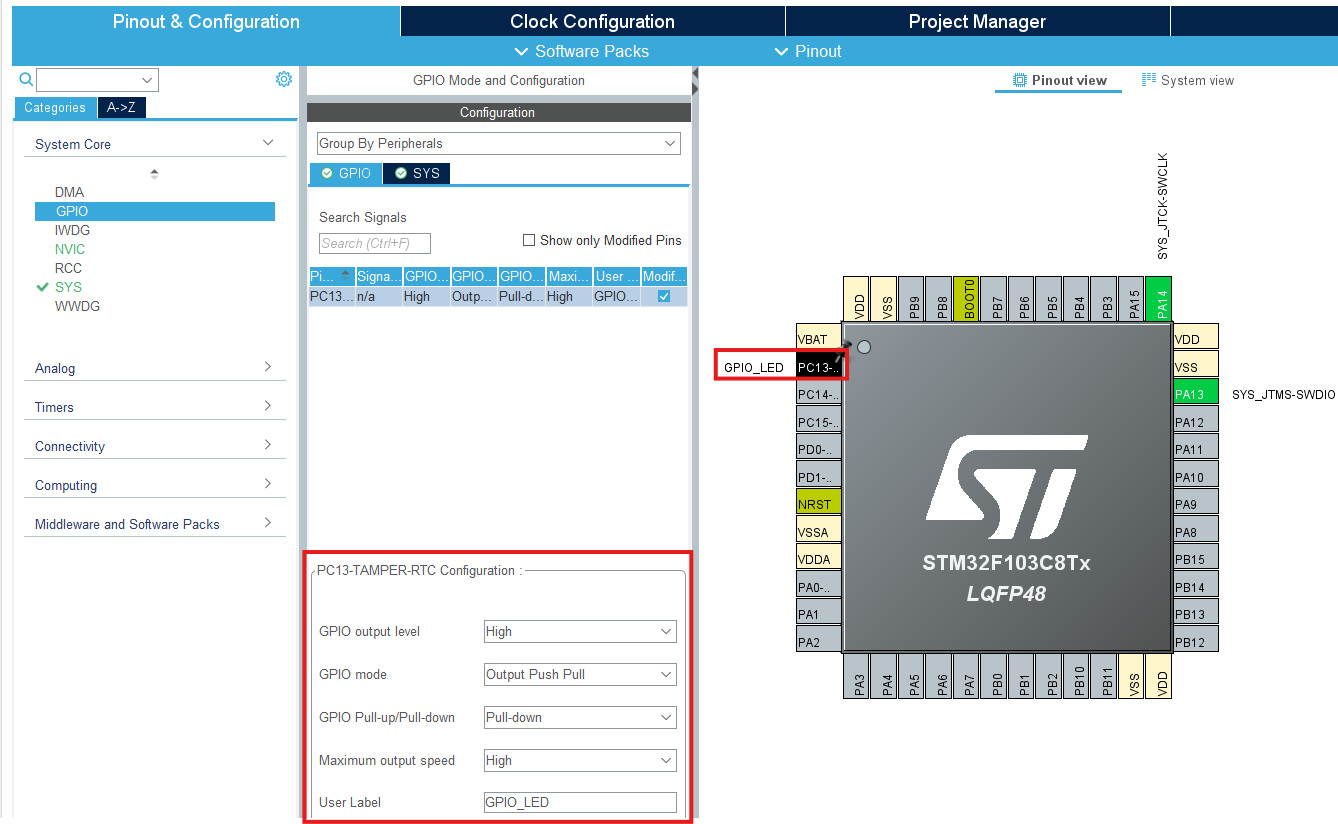This screenshot has height=824, width=1338.
Task: Click the ST logo on the chip
Action: 1006,487
